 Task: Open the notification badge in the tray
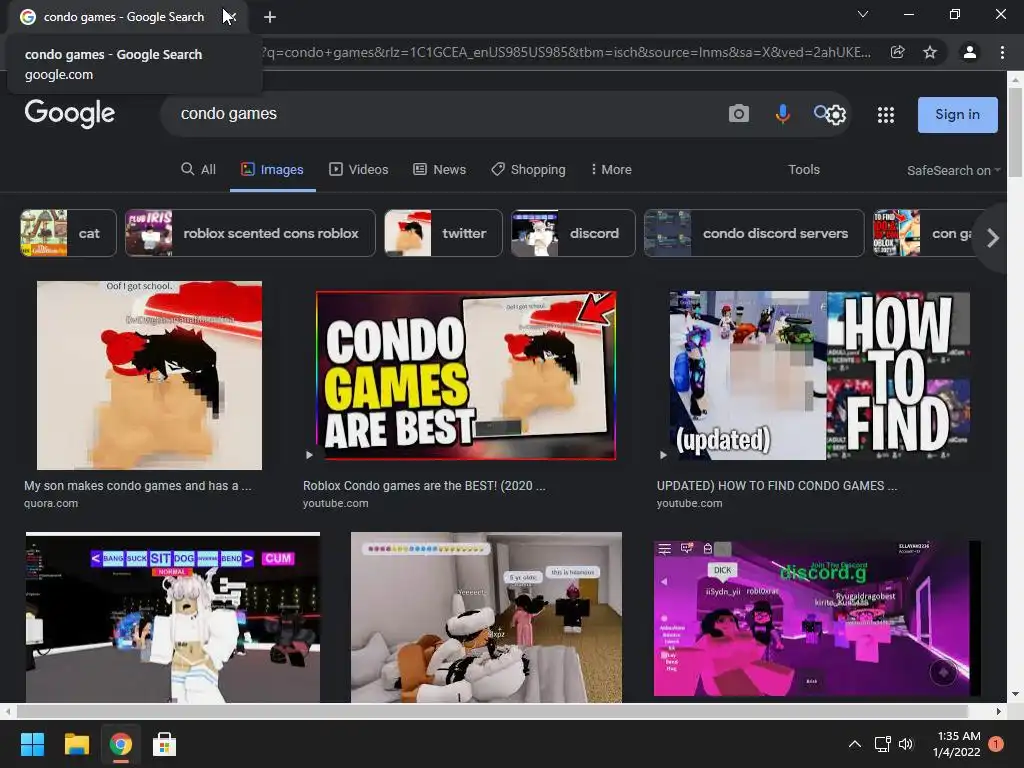click(996, 744)
